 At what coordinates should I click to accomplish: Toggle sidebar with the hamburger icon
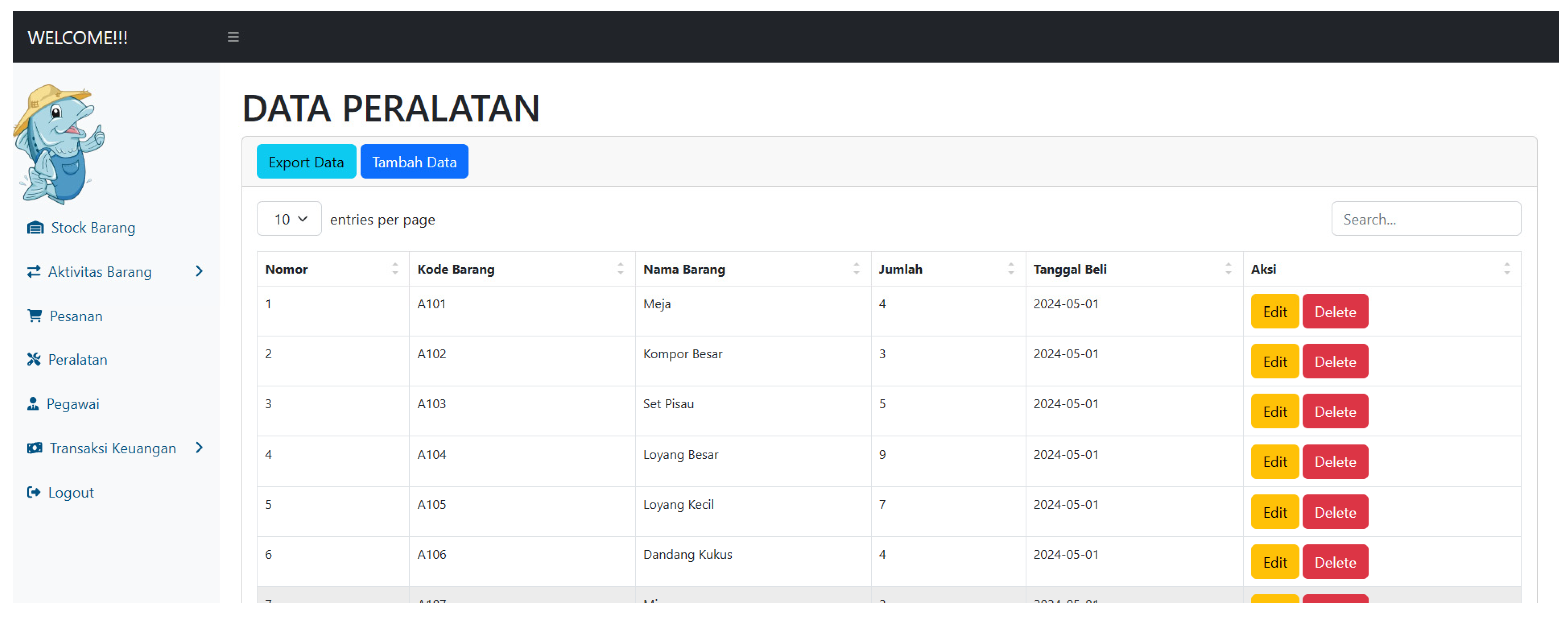pos(233,37)
